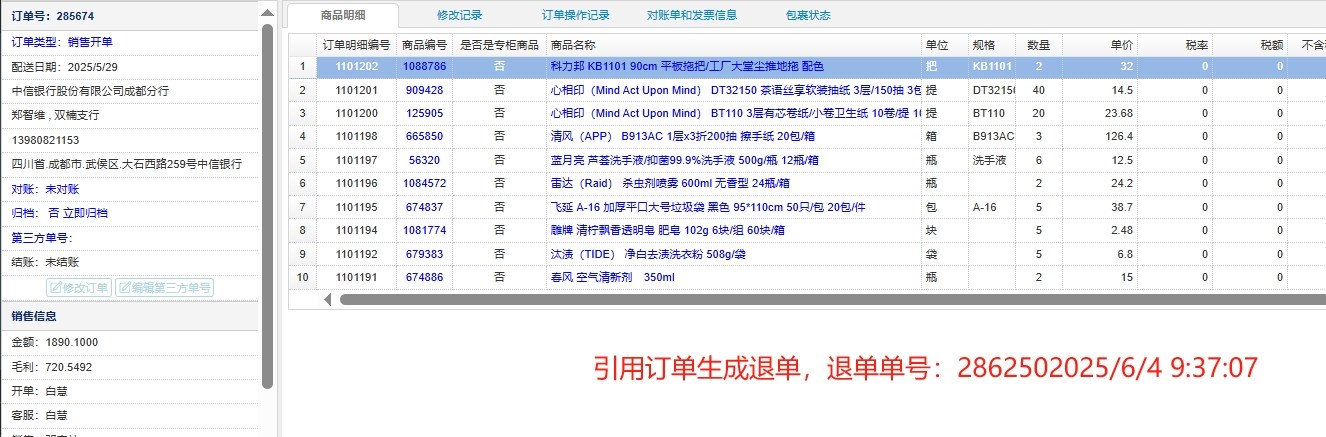This screenshot has height=437, width=1326.
Task: Click the 规格 column header
Action: pyautogui.click(x=992, y=45)
